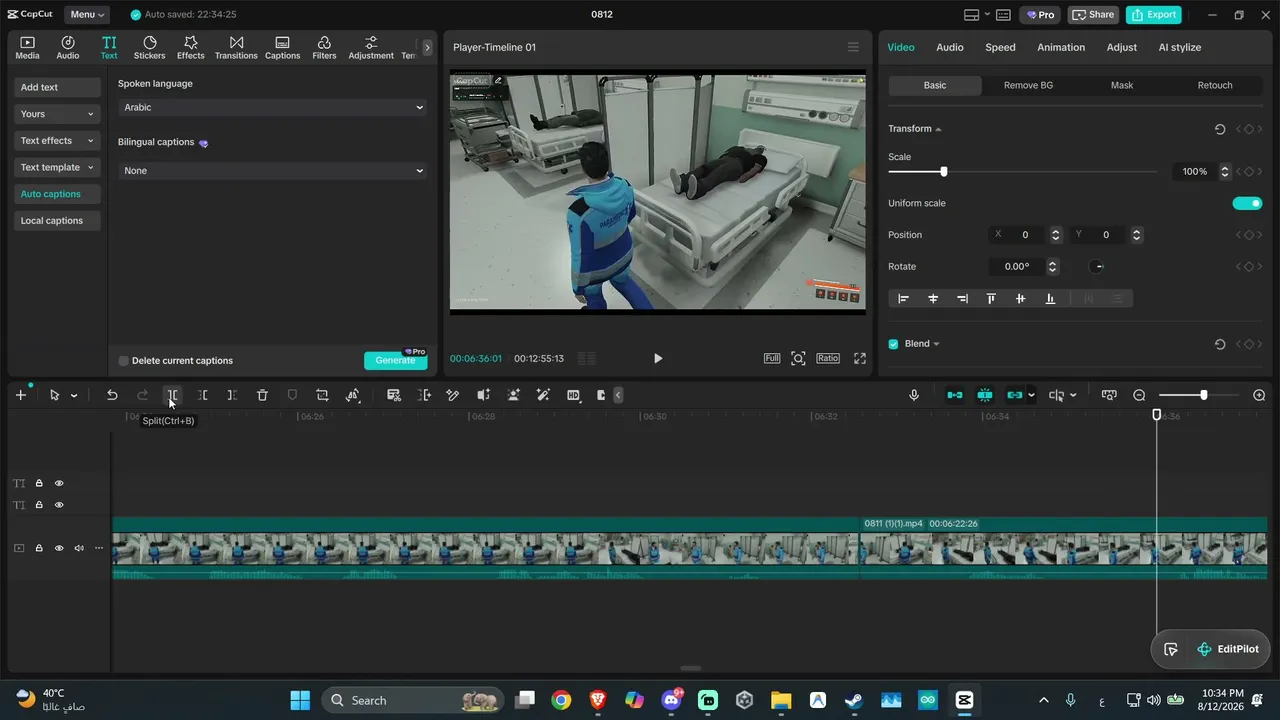
Task: Zoom out the timeline
Action: 1139,395
